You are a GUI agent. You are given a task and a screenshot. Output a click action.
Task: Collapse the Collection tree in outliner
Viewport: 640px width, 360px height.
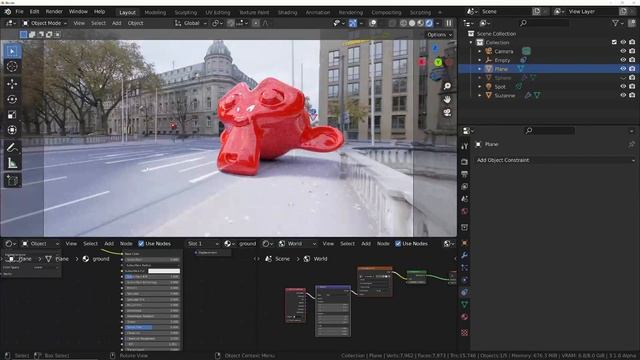pos(471,42)
